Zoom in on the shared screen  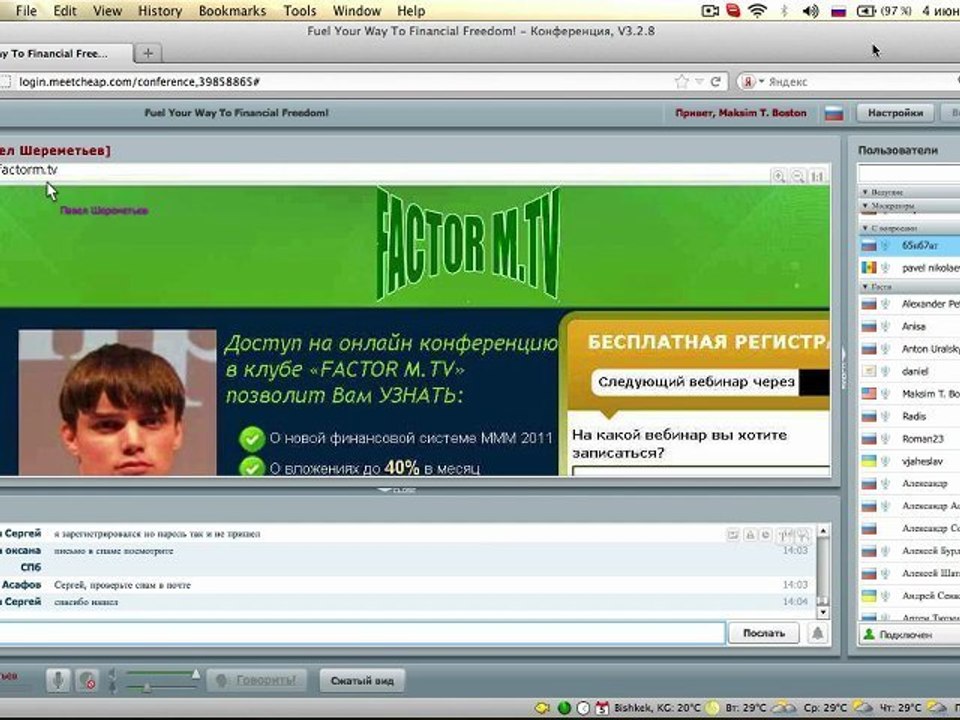click(x=779, y=176)
